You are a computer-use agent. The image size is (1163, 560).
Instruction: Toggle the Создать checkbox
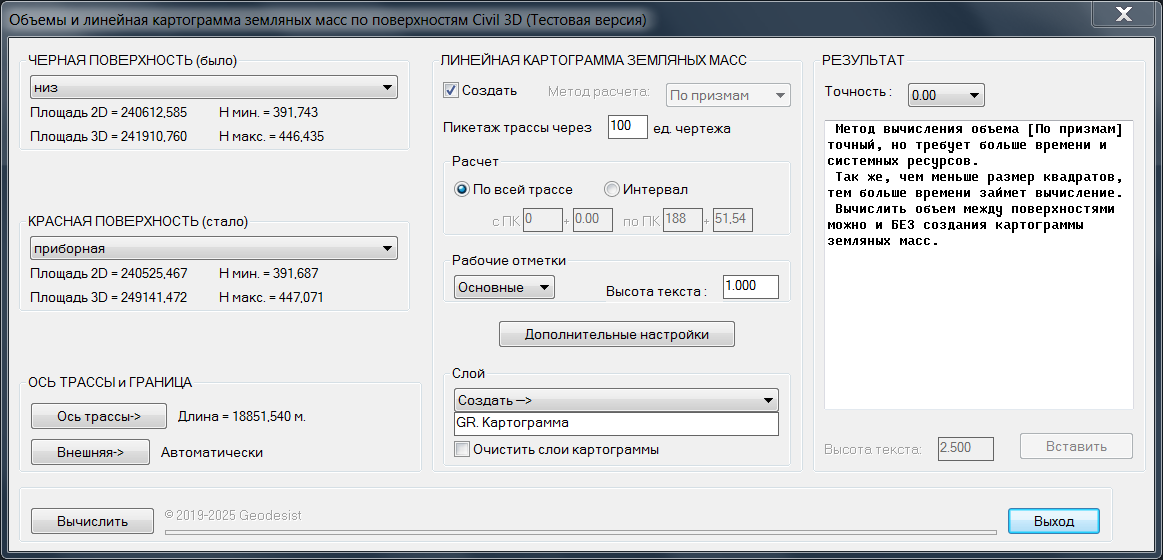451,91
